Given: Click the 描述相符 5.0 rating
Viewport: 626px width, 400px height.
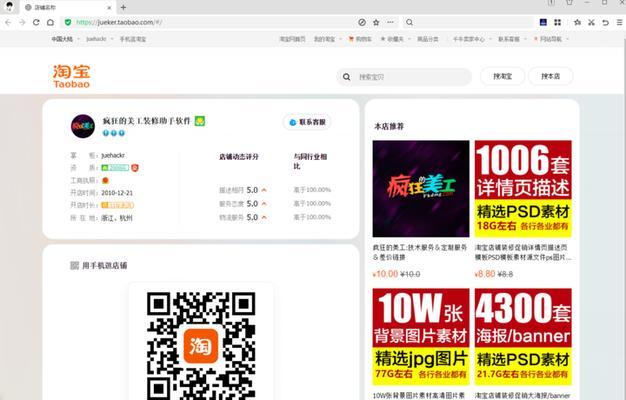Looking at the screenshot, I should (x=243, y=190).
